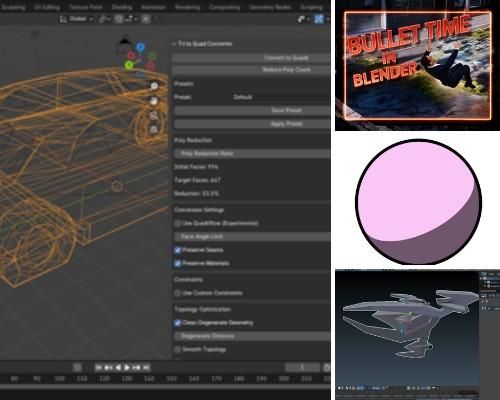The width and height of the screenshot is (500, 400).
Task: Uncheck the Preserve Materials checkbox
Action: click(178, 263)
